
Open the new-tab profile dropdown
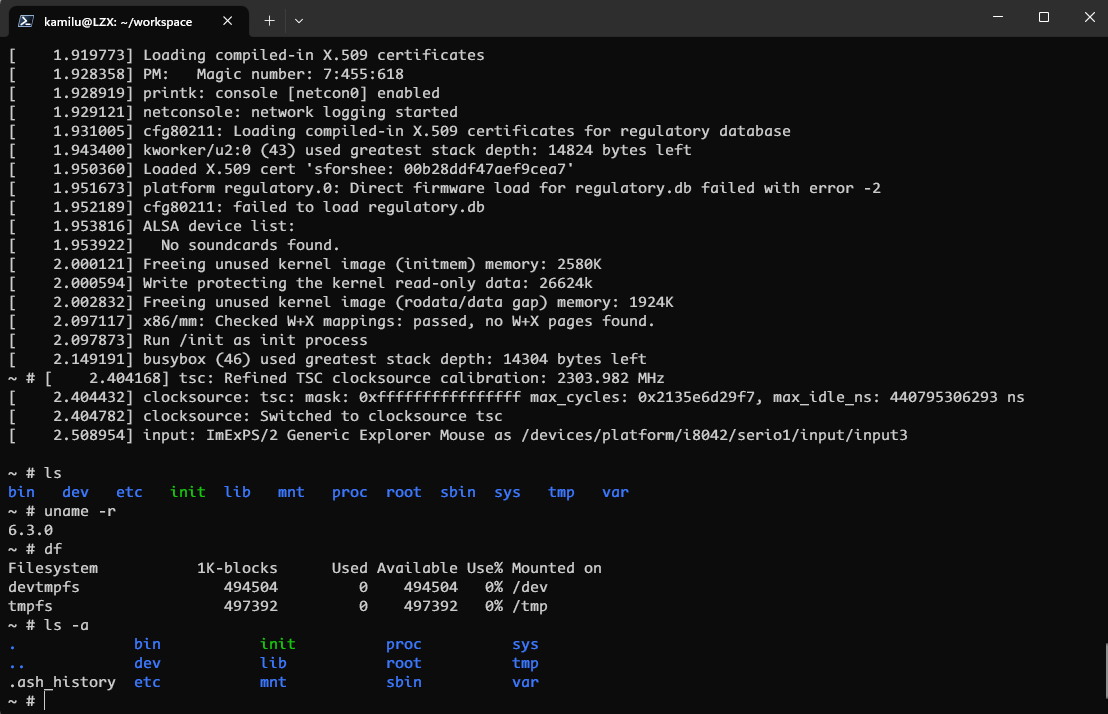point(299,21)
